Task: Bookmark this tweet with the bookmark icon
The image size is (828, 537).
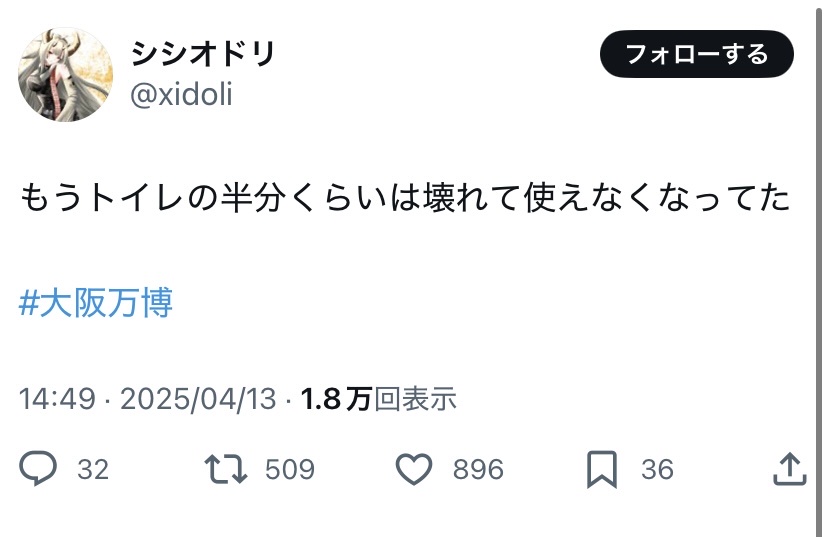Action: [601, 469]
